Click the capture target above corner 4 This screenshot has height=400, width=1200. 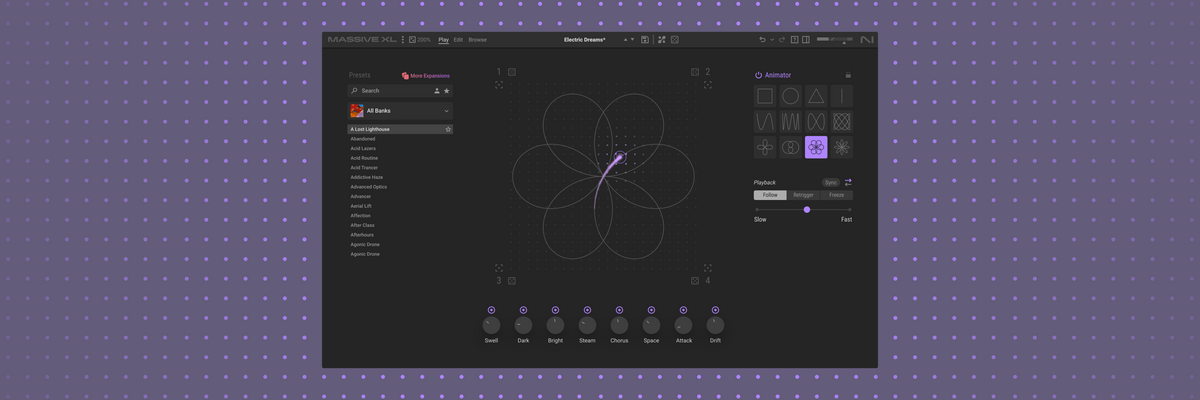coord(708,268)
